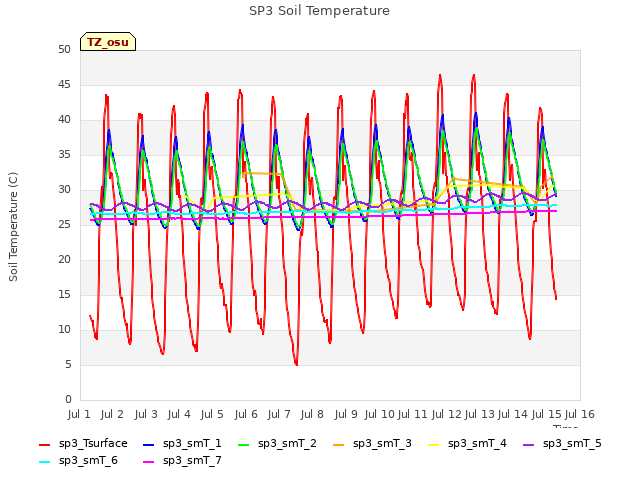
Task: Click the TZ_osu annotation label
Action: tap(108, 42)
